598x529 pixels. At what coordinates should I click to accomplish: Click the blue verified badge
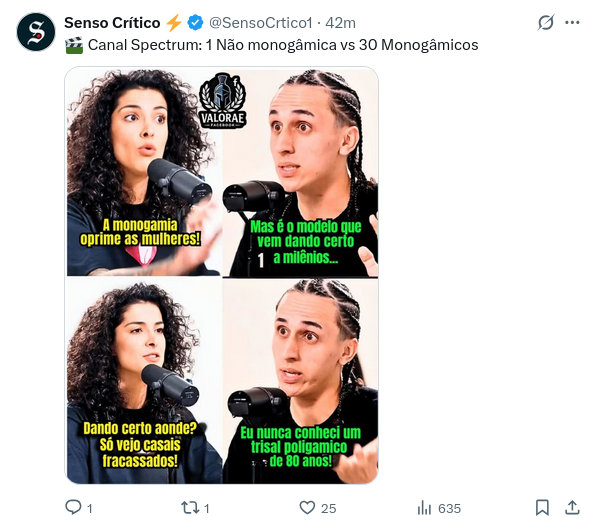click(x=195, y=23)
